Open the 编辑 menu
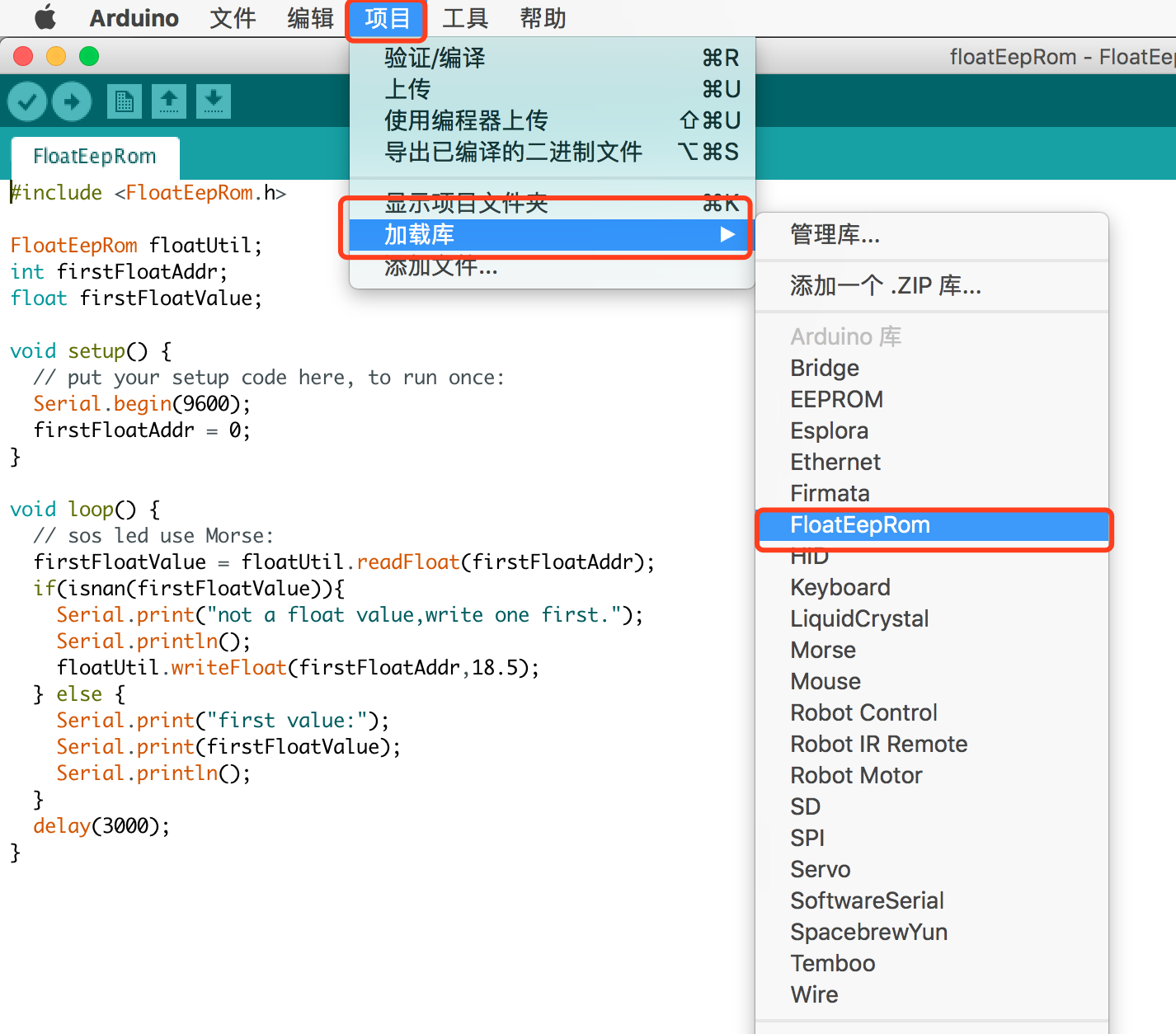 coord(310,18)
